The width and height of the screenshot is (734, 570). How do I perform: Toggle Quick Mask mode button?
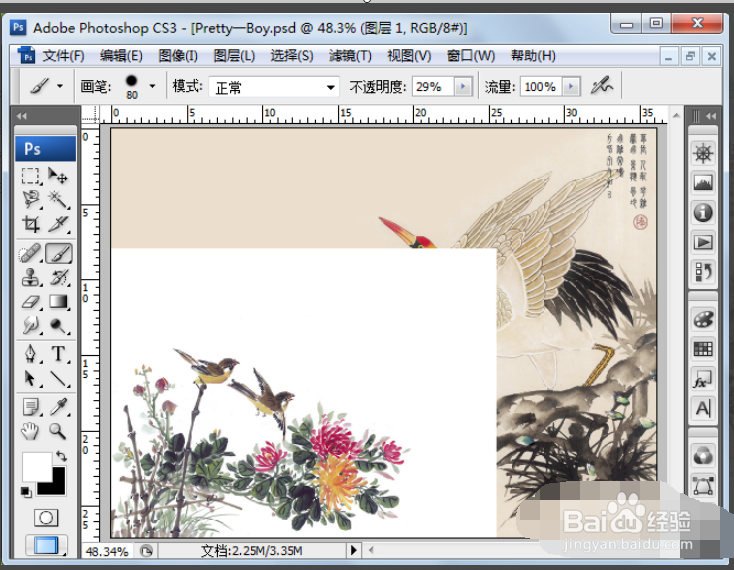pyautogui.click(x=46, y=518)
